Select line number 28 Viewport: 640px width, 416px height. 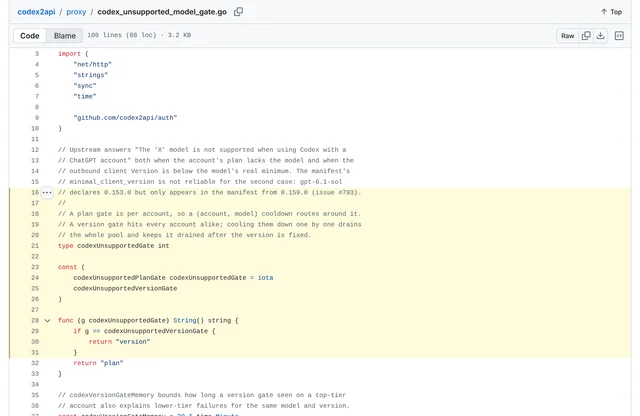pos(35,320)
